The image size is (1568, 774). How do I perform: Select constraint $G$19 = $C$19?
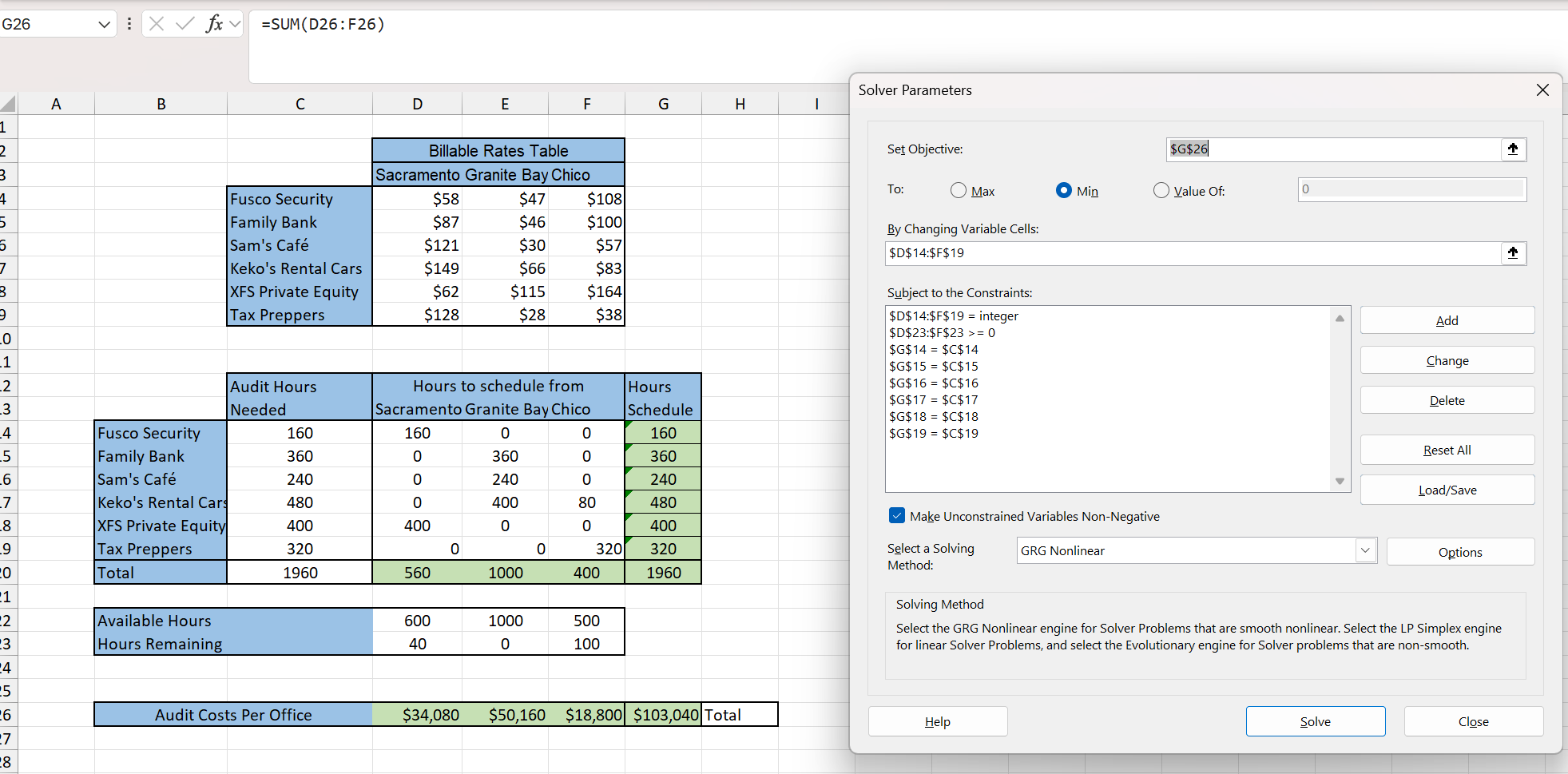coord(933,434)
